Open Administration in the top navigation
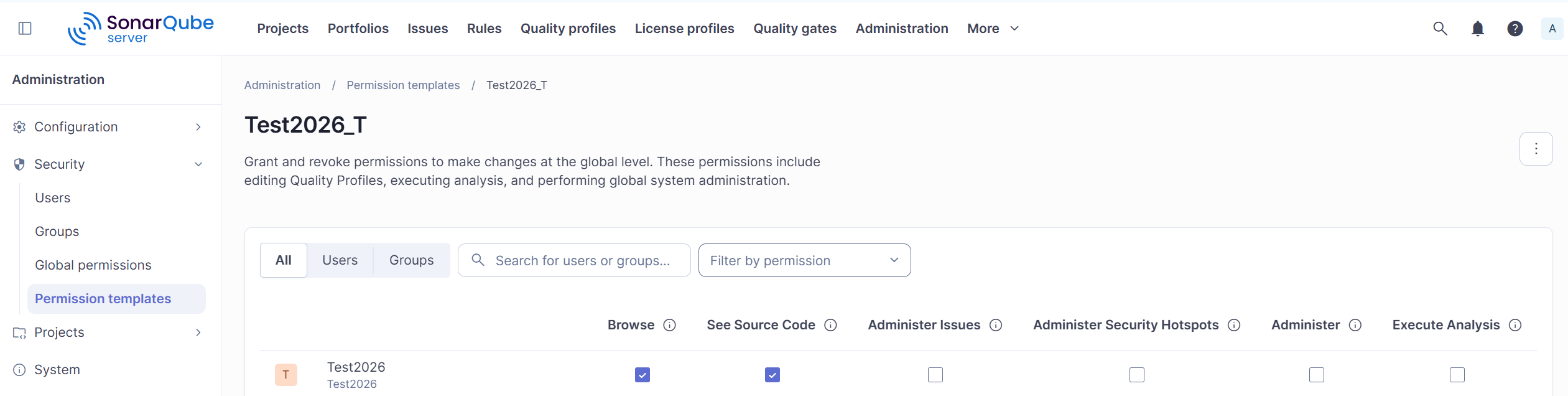 pos(902,29)
